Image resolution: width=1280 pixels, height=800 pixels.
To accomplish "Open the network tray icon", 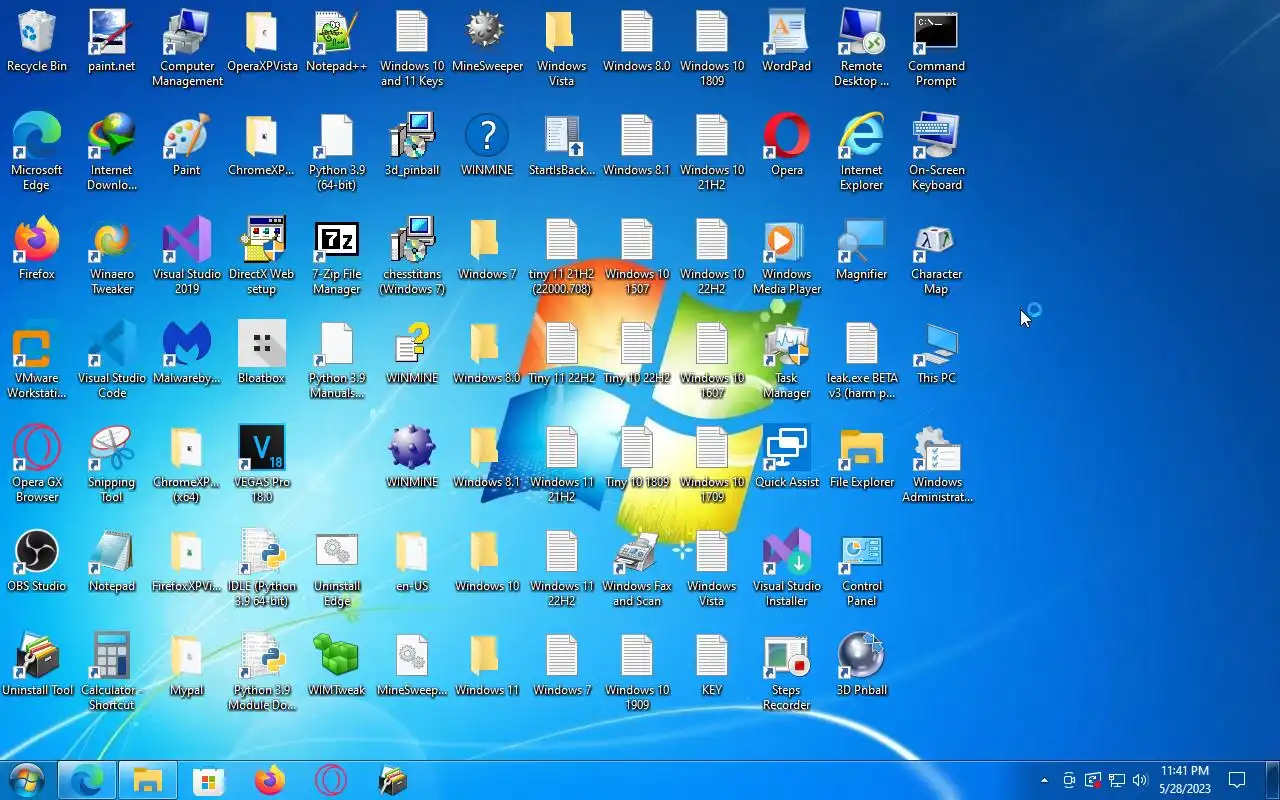I will [x=1116, y=780].
